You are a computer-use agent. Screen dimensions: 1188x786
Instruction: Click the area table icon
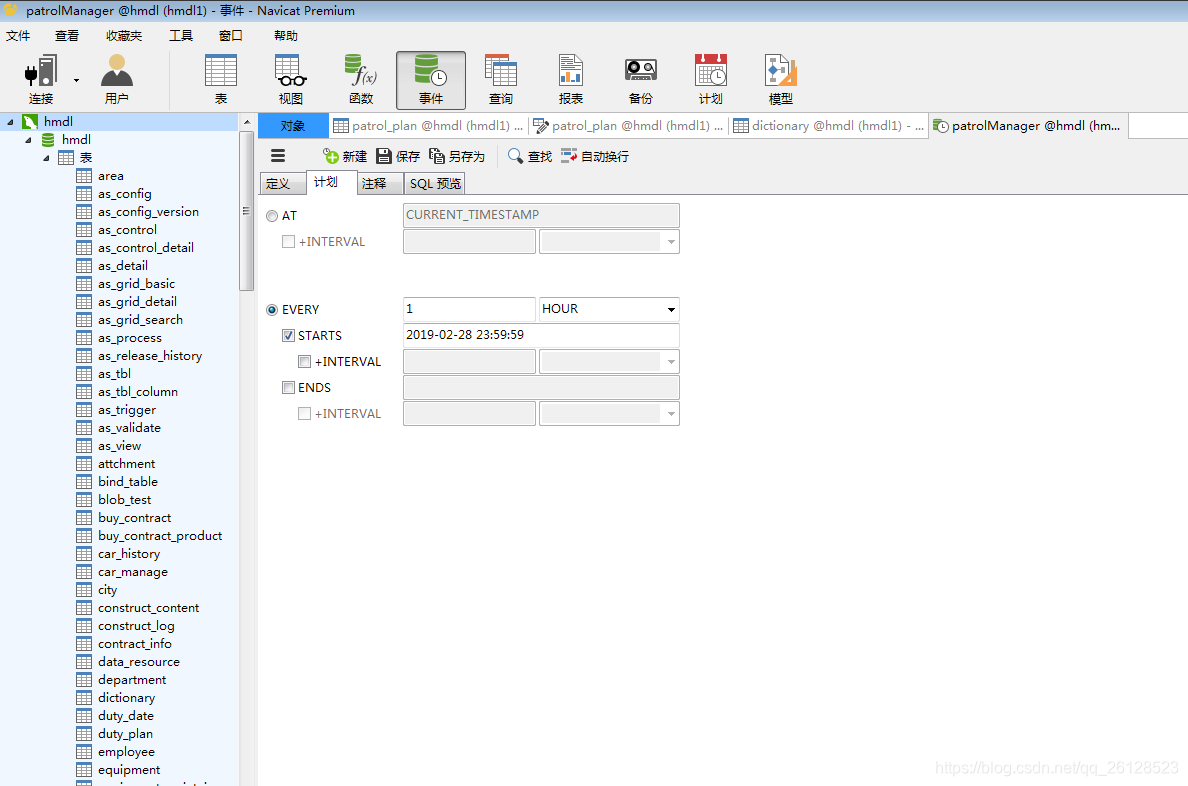84,176
